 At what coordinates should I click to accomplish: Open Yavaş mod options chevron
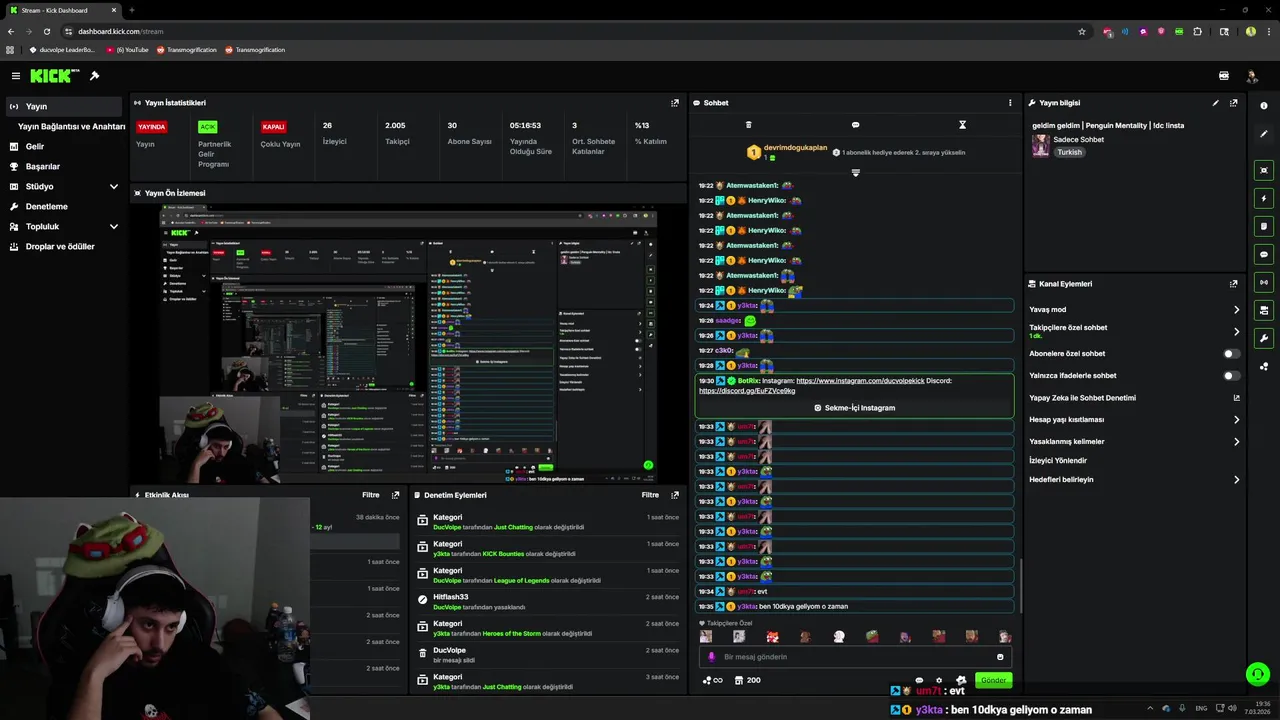(1236, 310)
